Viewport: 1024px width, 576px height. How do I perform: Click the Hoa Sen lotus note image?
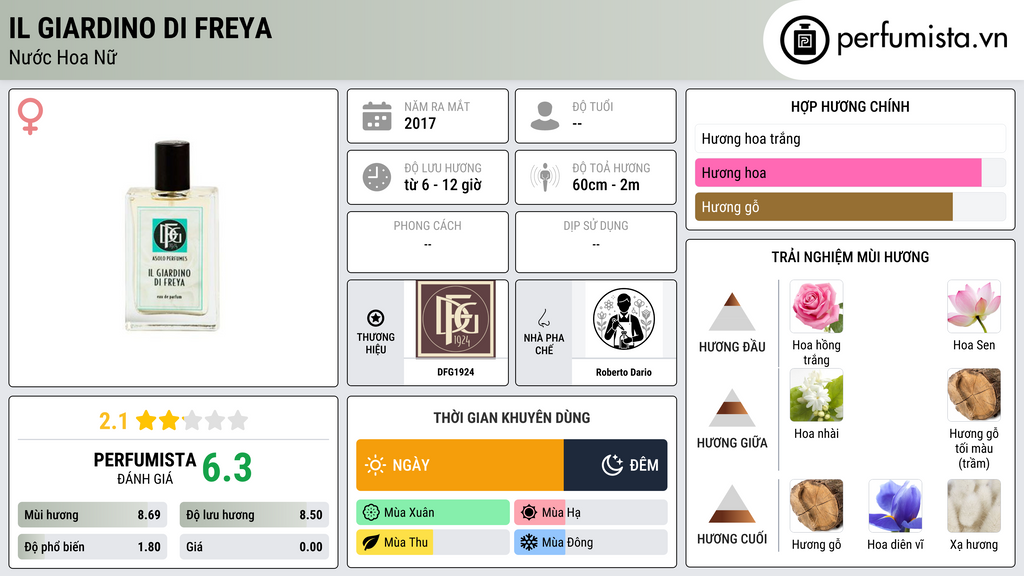click(974, 307)
